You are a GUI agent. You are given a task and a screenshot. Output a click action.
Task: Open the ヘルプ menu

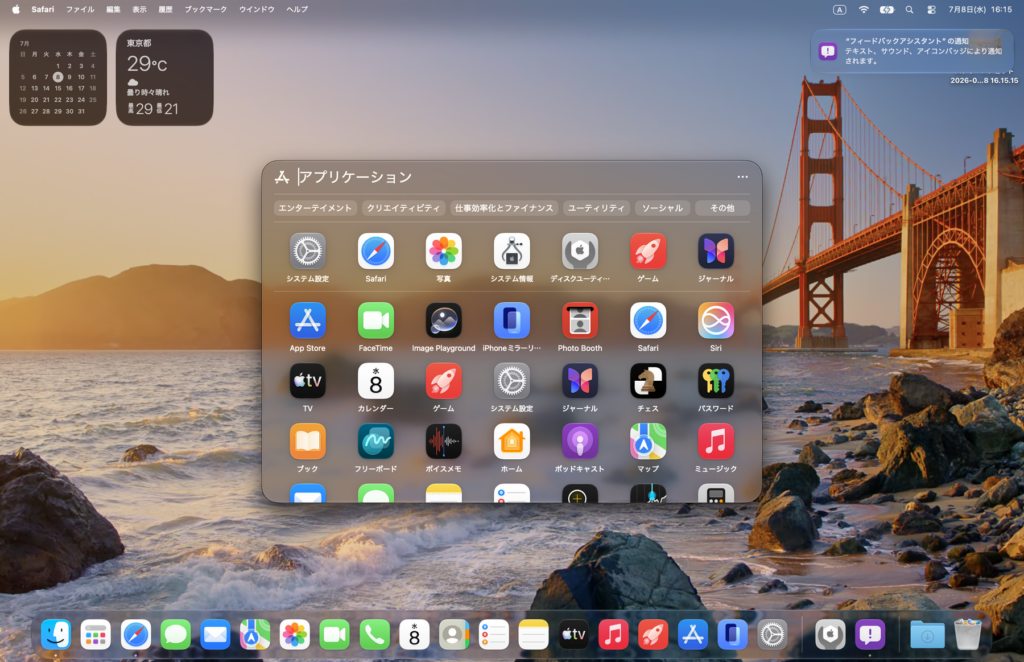[x=297, y=9]
